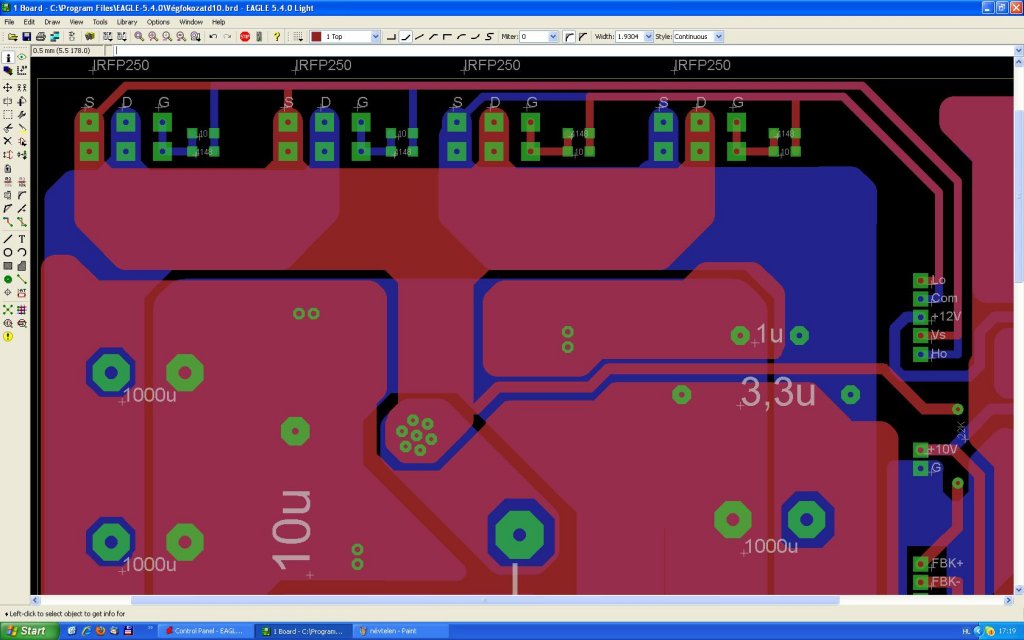This screenshot has width=1024, height=640.
Task: Select the Polygon tool
Action: [22, 266]
